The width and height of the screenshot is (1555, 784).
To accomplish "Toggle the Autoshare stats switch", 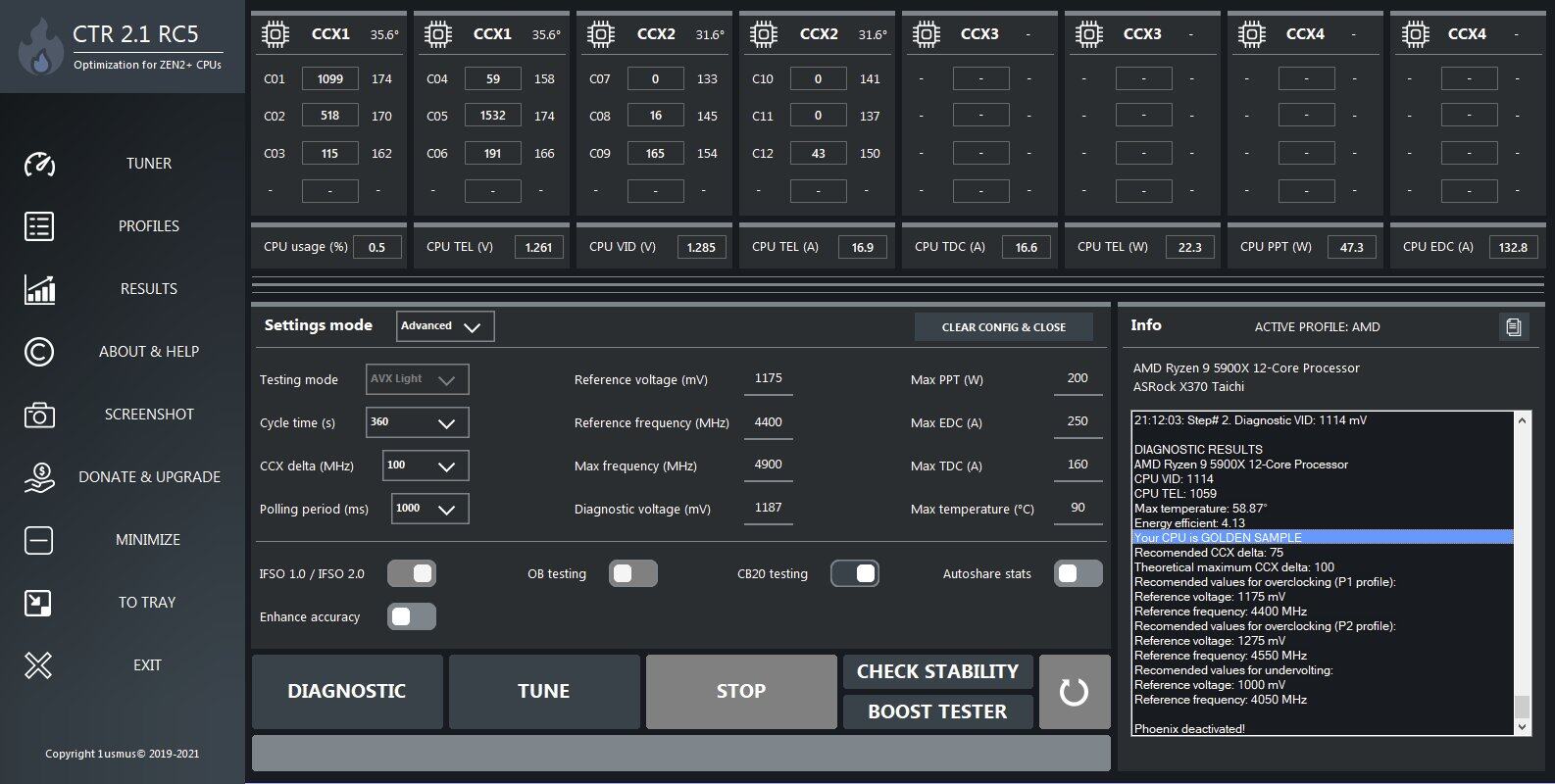I will (1078, 573).
